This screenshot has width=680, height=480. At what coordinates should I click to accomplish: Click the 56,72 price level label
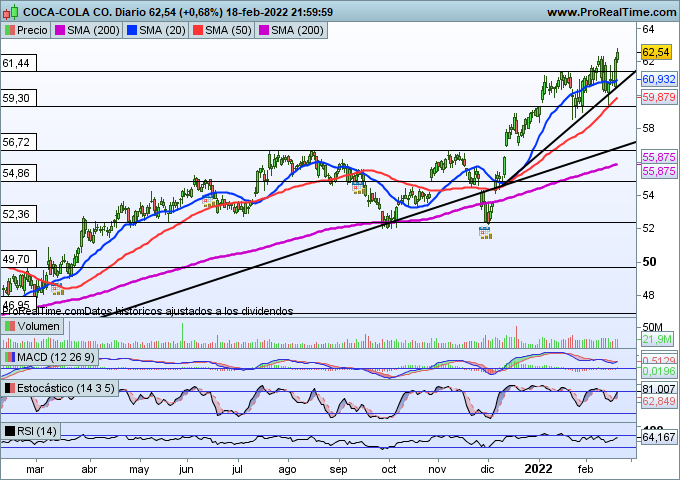click(x=19, y=142)
